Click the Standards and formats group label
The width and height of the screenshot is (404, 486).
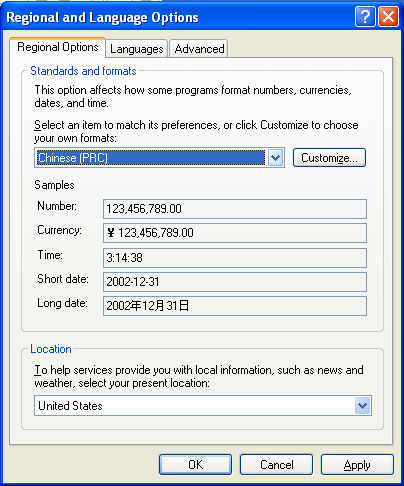[x=83, y=71]
